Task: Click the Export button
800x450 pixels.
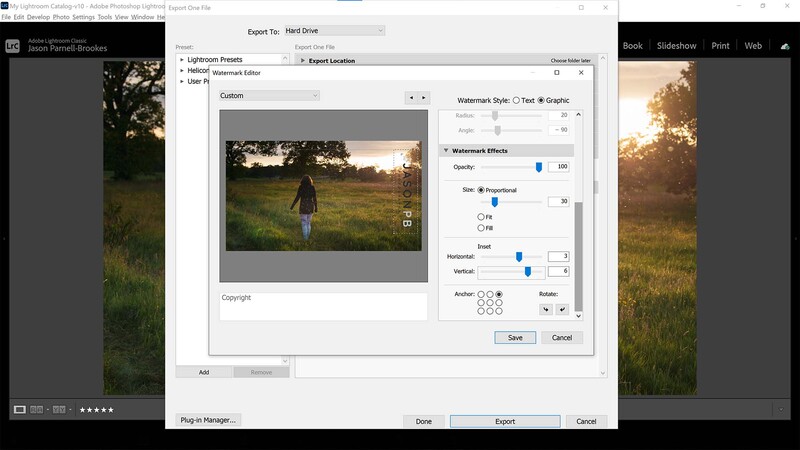Action: [x=505, y=421]
